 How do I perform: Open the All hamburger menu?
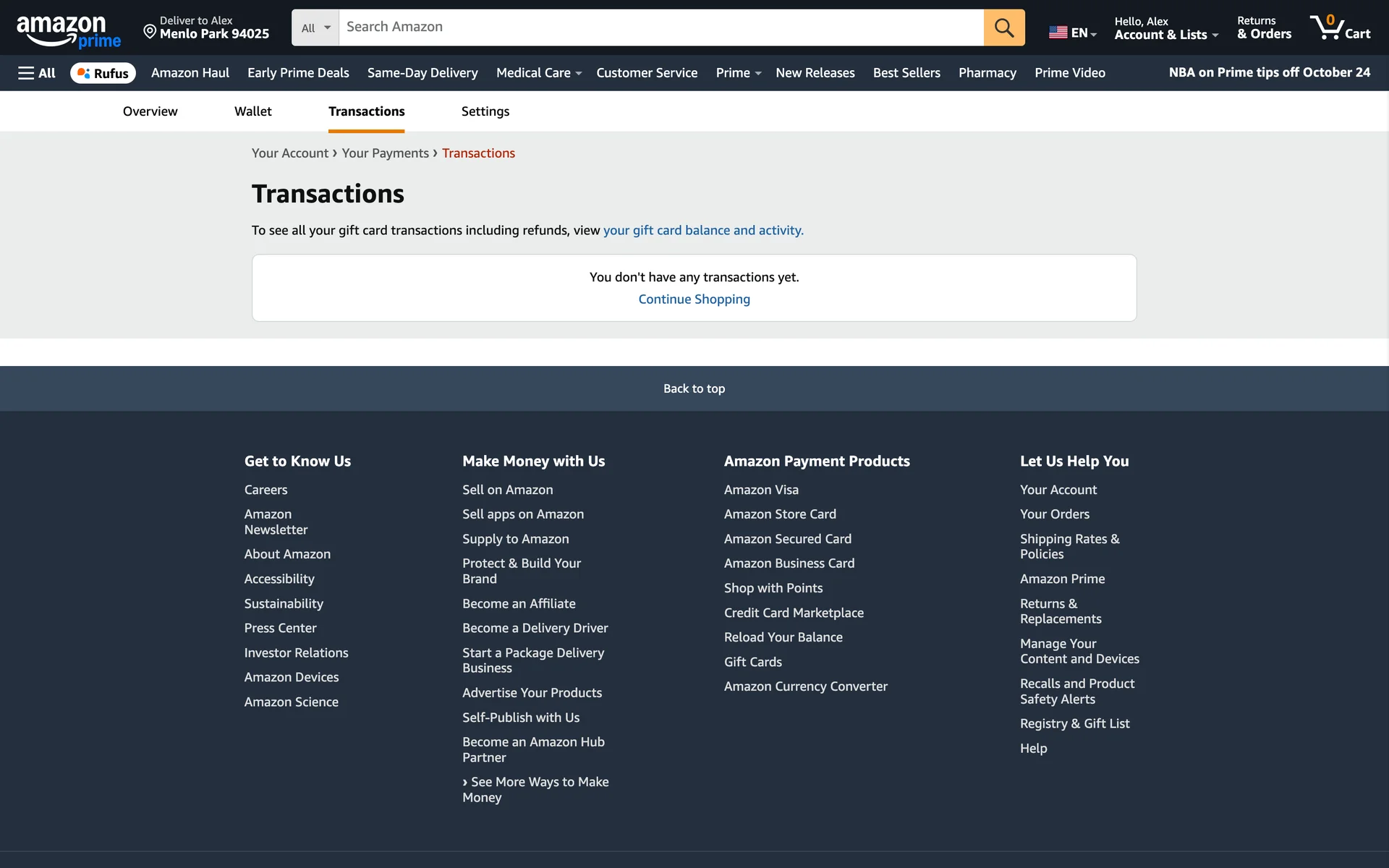tap(37, 73)
